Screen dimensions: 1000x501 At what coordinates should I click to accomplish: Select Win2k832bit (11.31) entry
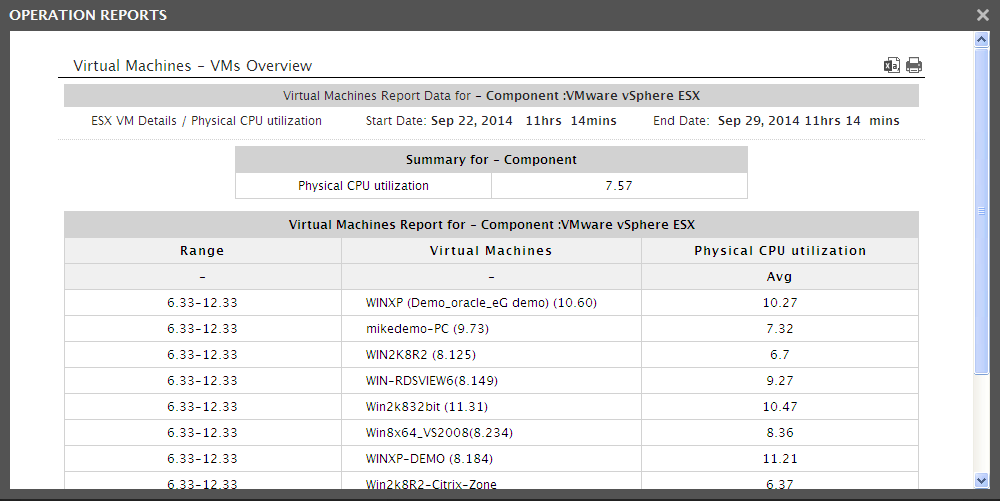[x=427, y=407]
